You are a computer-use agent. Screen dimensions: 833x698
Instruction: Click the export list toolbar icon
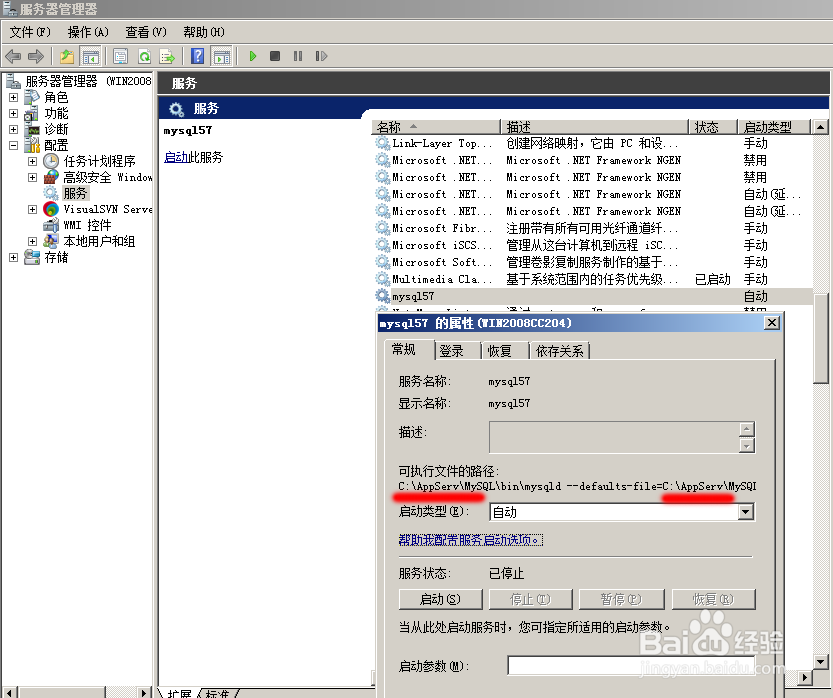166,55
